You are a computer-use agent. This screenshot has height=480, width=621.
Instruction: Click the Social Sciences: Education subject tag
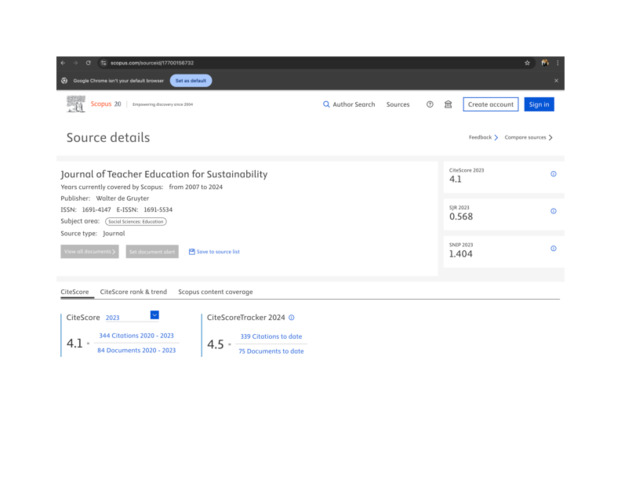pos(136,221)
